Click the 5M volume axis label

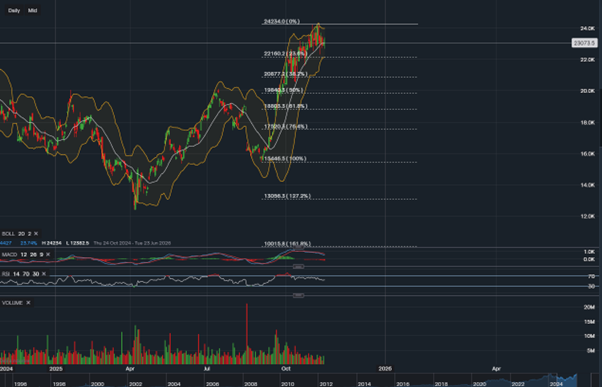(591, 351)
